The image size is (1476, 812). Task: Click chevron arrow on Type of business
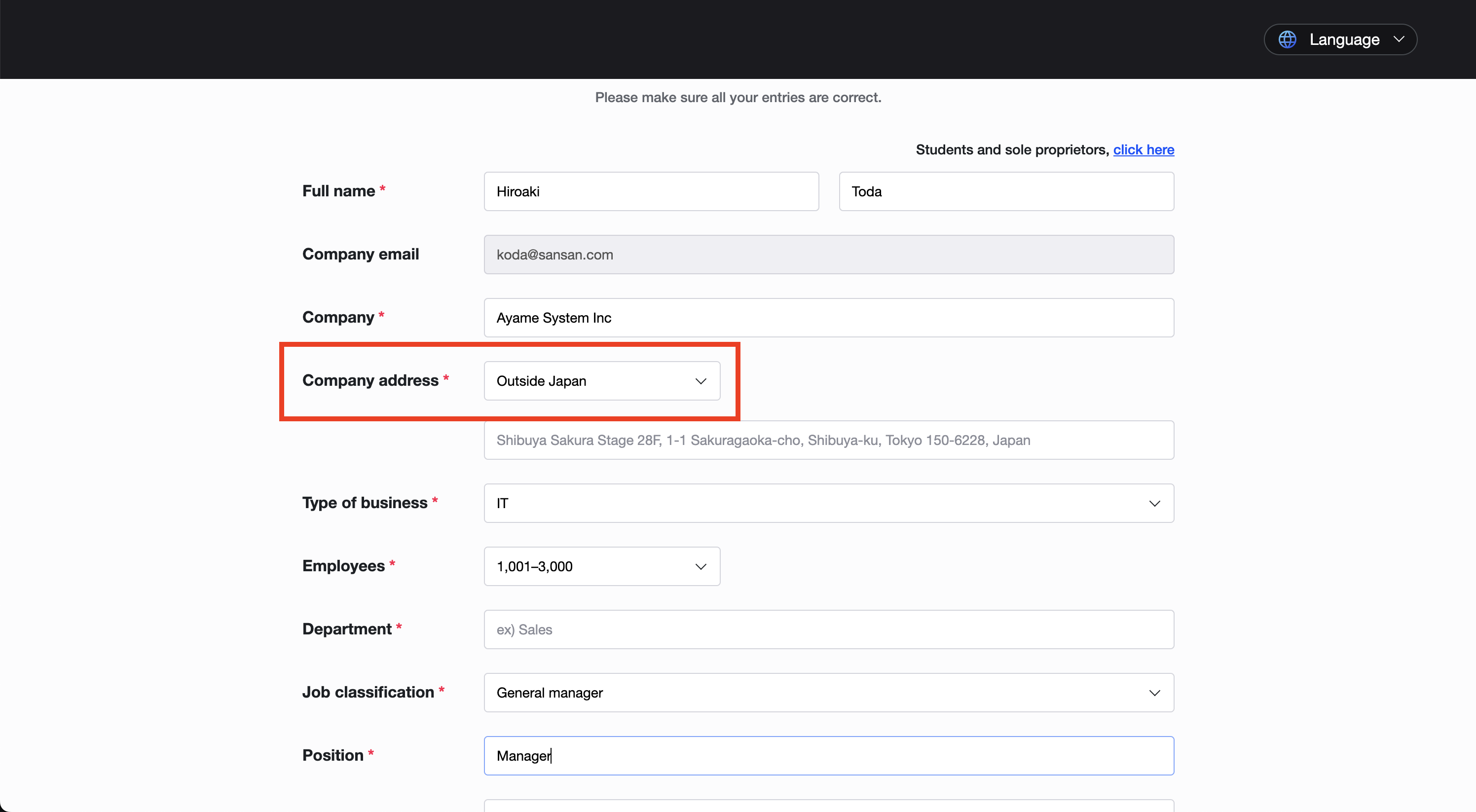click(1154, 503)
